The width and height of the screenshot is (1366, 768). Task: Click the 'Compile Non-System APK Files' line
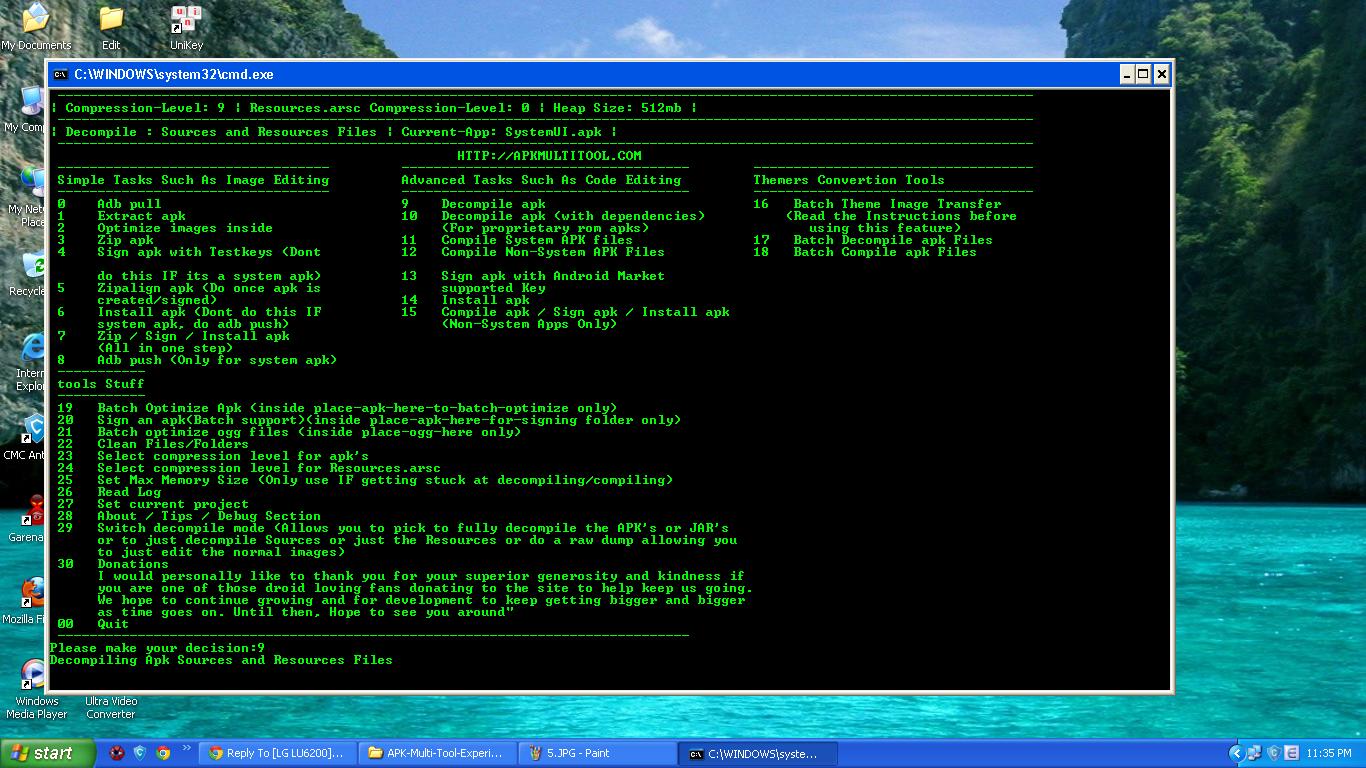533,252
